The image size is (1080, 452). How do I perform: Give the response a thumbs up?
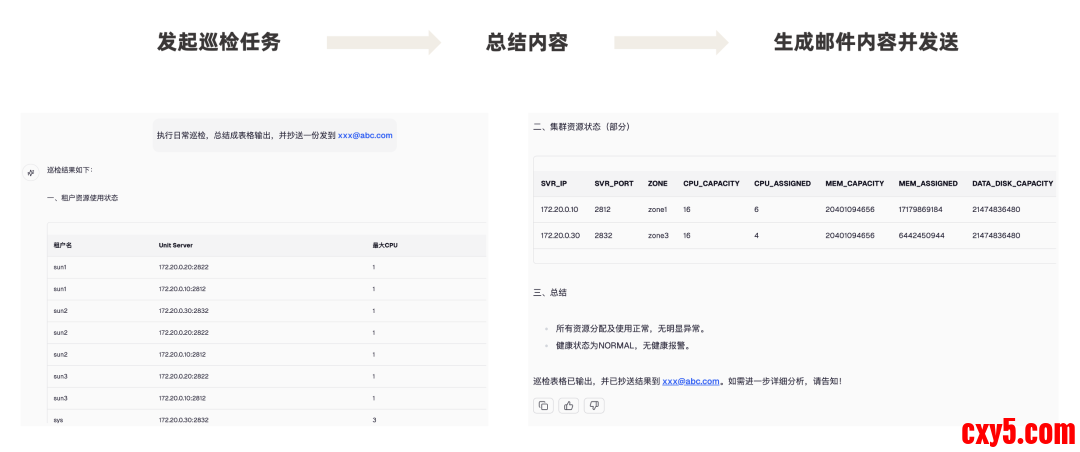point(569,405)
